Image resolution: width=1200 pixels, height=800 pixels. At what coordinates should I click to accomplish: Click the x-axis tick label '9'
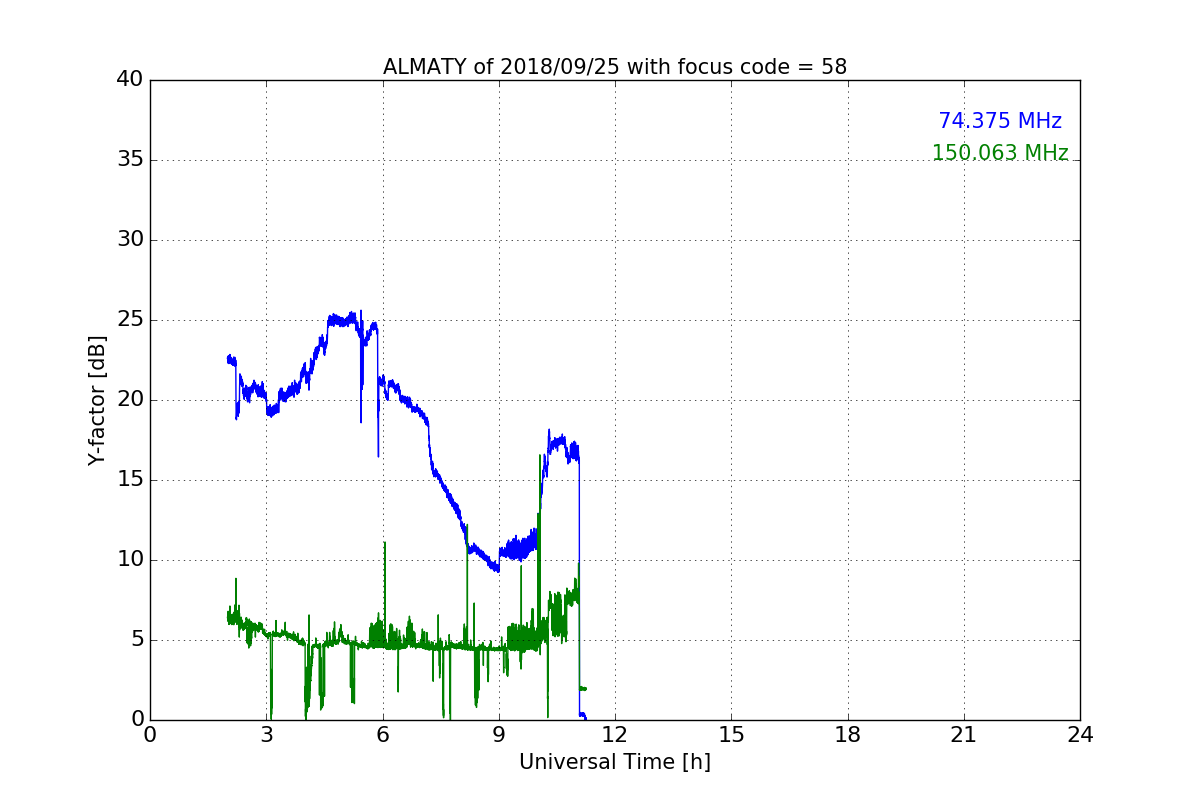pyautogui.click(x=499, y=735)
